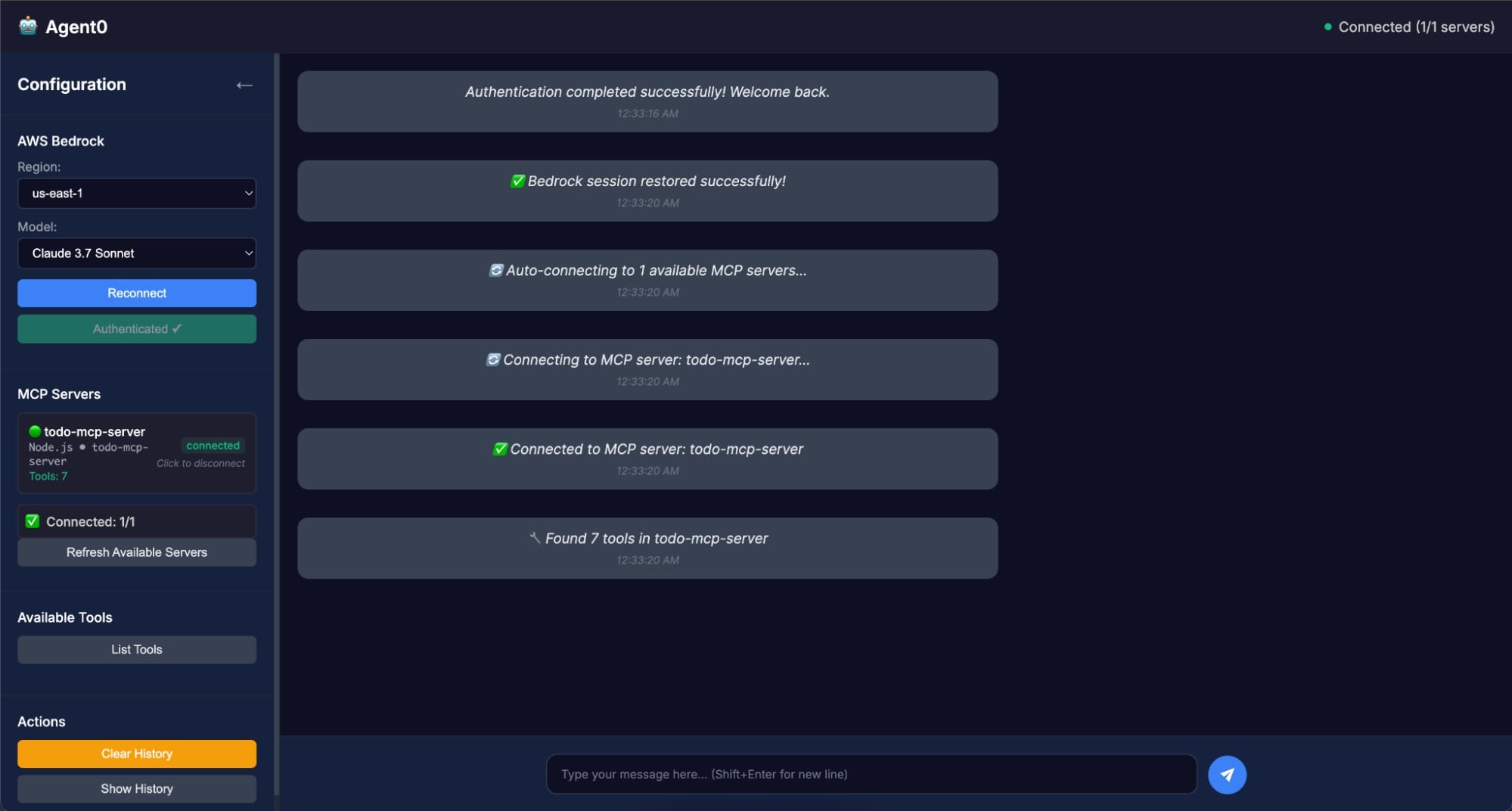Disconnect todo-mcp-server via the connected badge
This screenshot has width=1512, height=811.
[x=213, y=446]
